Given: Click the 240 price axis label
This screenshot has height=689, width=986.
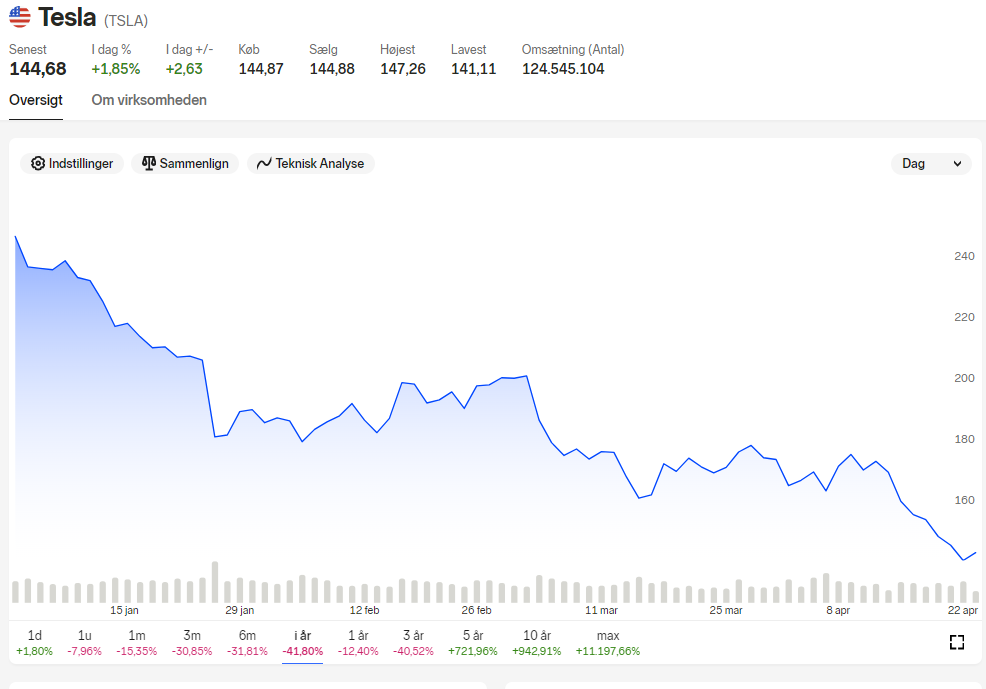Looking at the screenshot, I should (964, 256).
